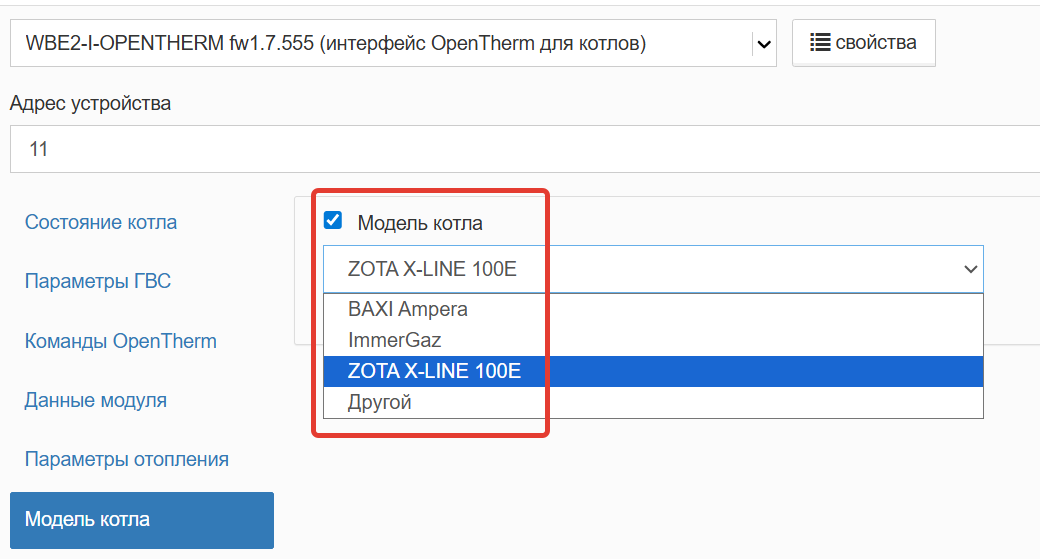The width and height of the screenshot is (1040, 559).
Task: Toggle the Модель котла checkbox
Action: click(333, 221)
